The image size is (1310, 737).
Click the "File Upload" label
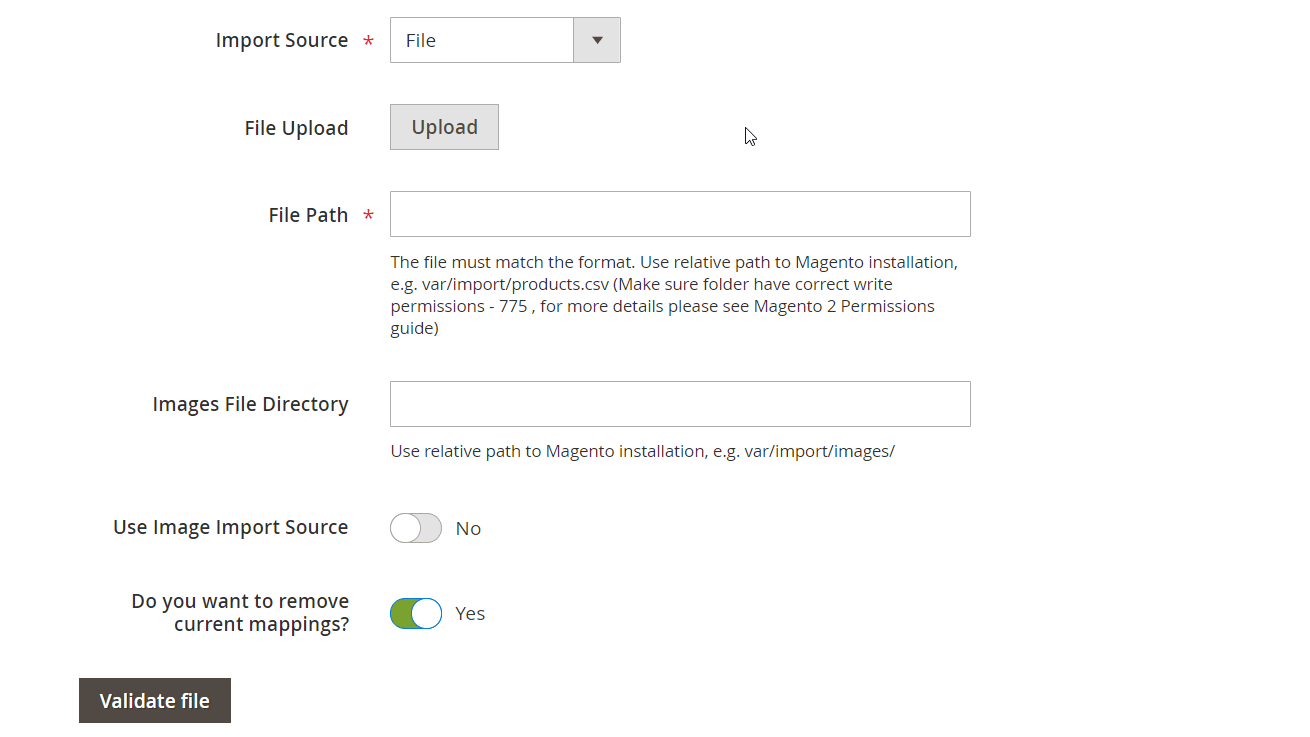pos(296,128)
